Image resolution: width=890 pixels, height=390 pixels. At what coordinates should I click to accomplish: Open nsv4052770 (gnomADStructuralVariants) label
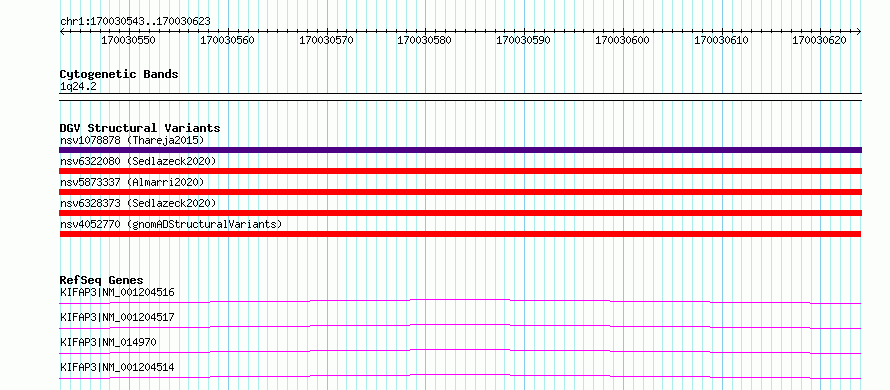tap(171, 224)
